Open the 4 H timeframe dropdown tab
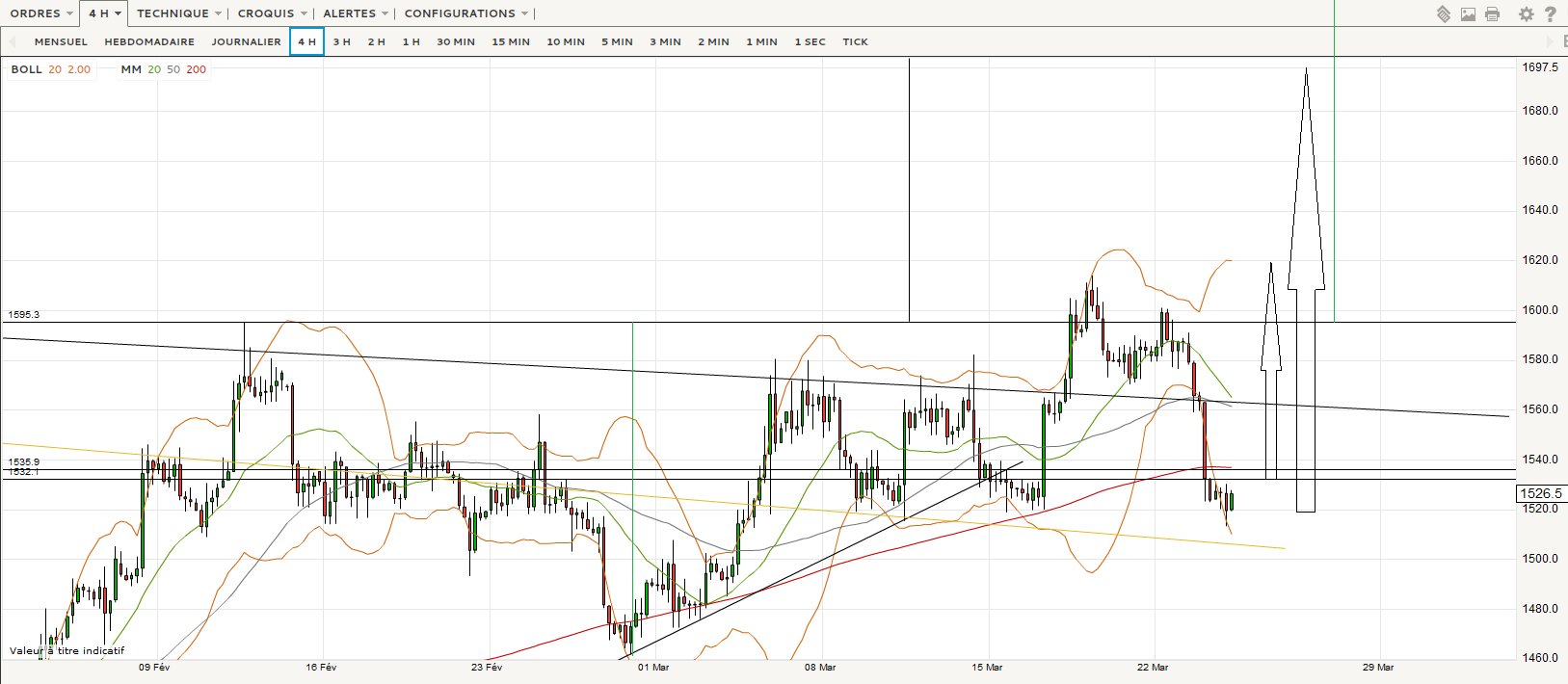The height and width of the screenshot is (684, 1568). tap(104, 13)
